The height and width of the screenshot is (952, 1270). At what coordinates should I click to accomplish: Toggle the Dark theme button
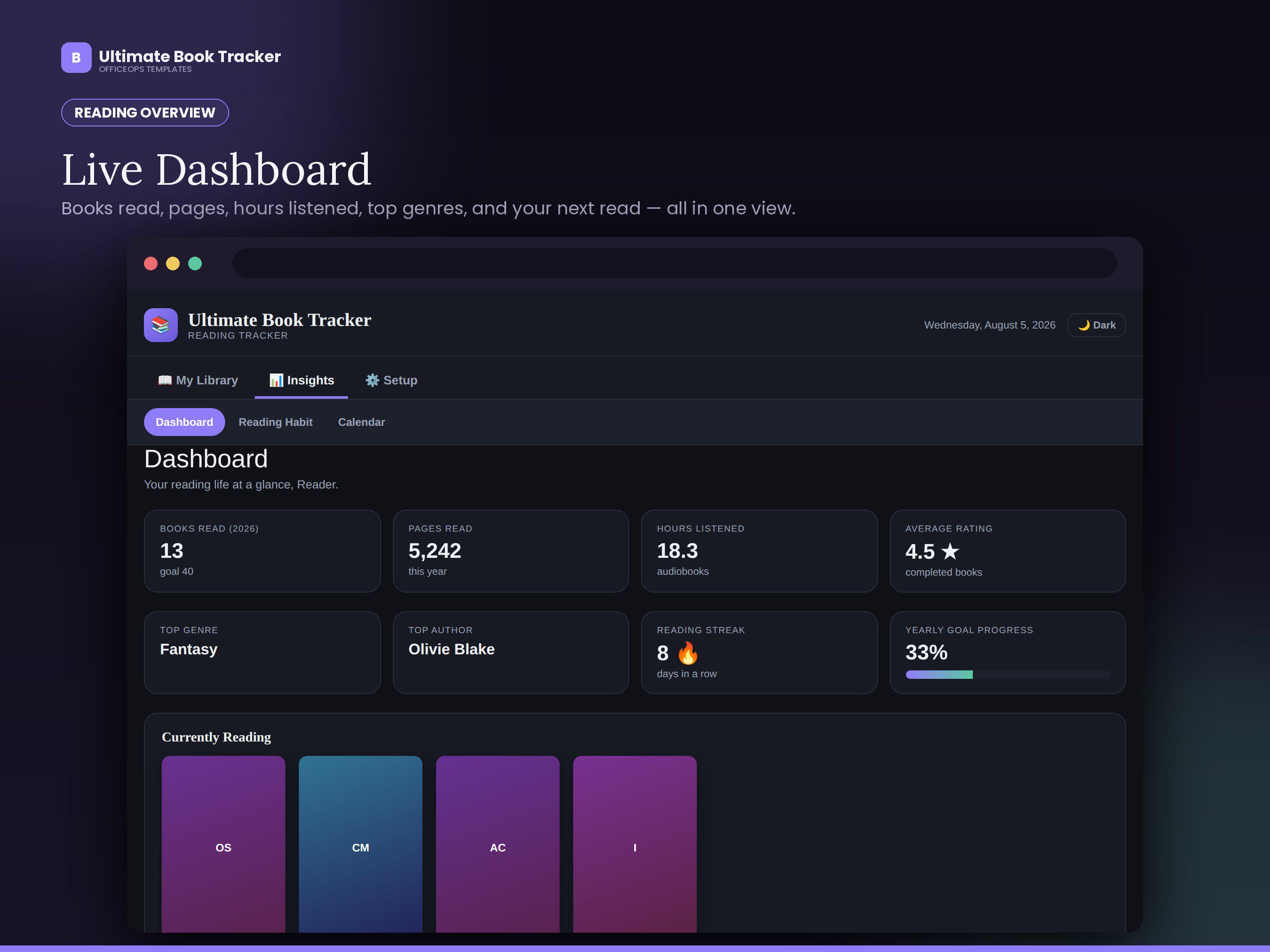coord(1096,325)
